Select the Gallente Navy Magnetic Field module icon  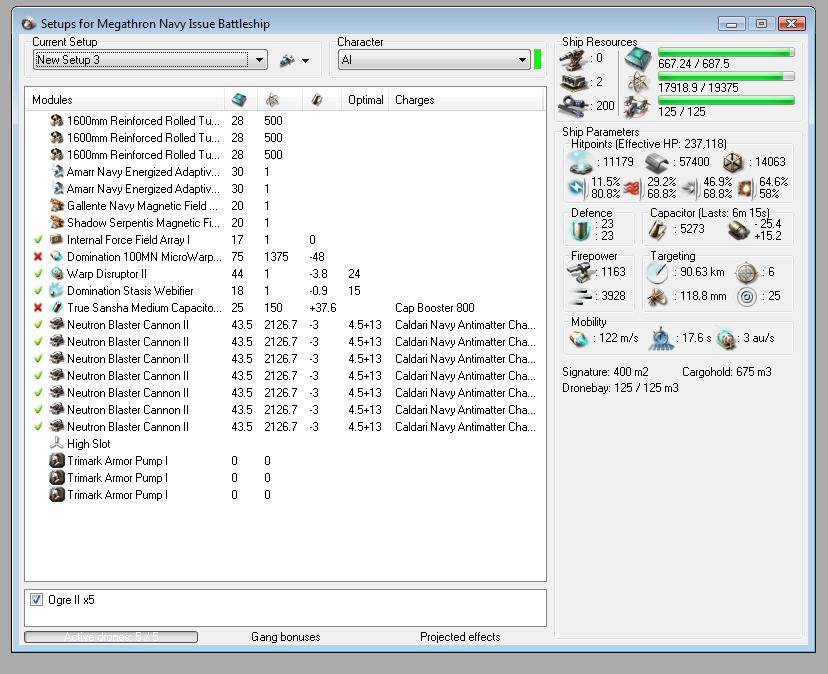(57, 205)
